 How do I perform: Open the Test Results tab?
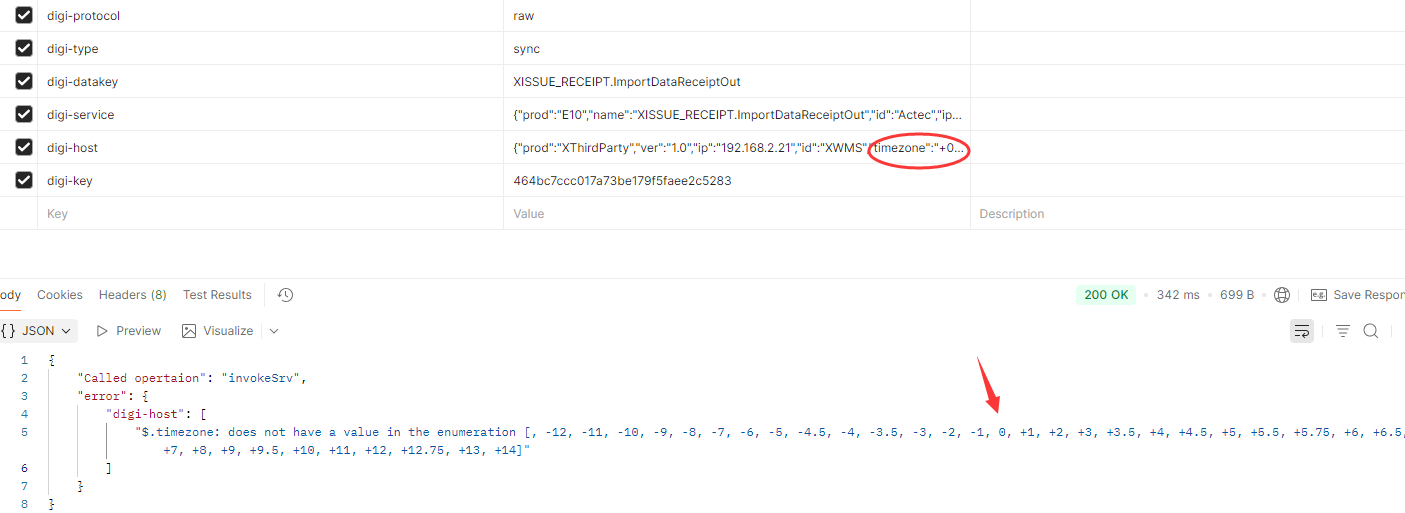[x=217, y=295]
